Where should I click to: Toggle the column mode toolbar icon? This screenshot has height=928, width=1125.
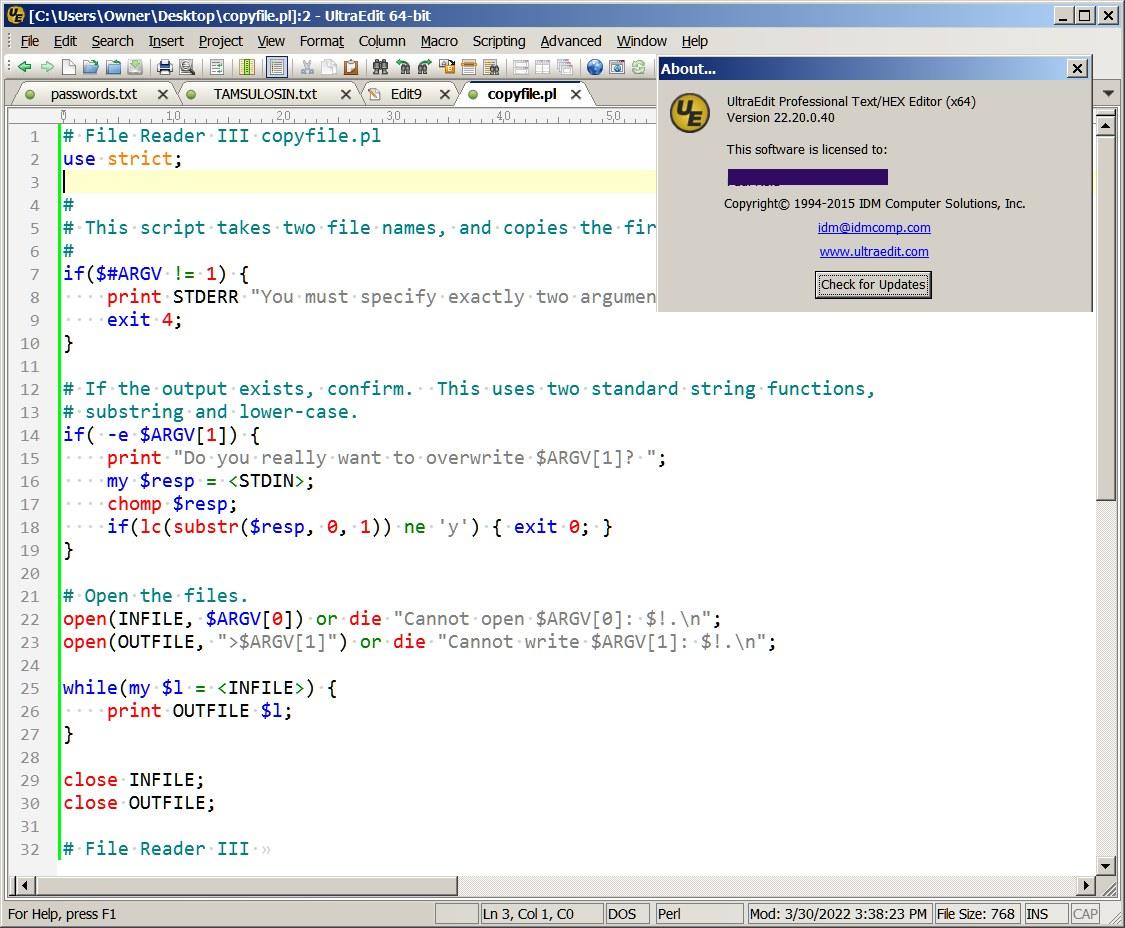(247, 67)
